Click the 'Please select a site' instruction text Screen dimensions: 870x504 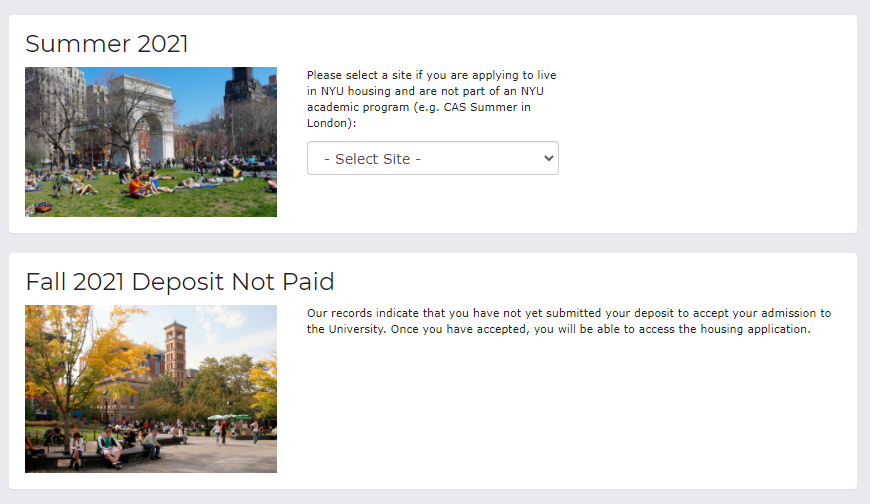click(x=432, y=99)
